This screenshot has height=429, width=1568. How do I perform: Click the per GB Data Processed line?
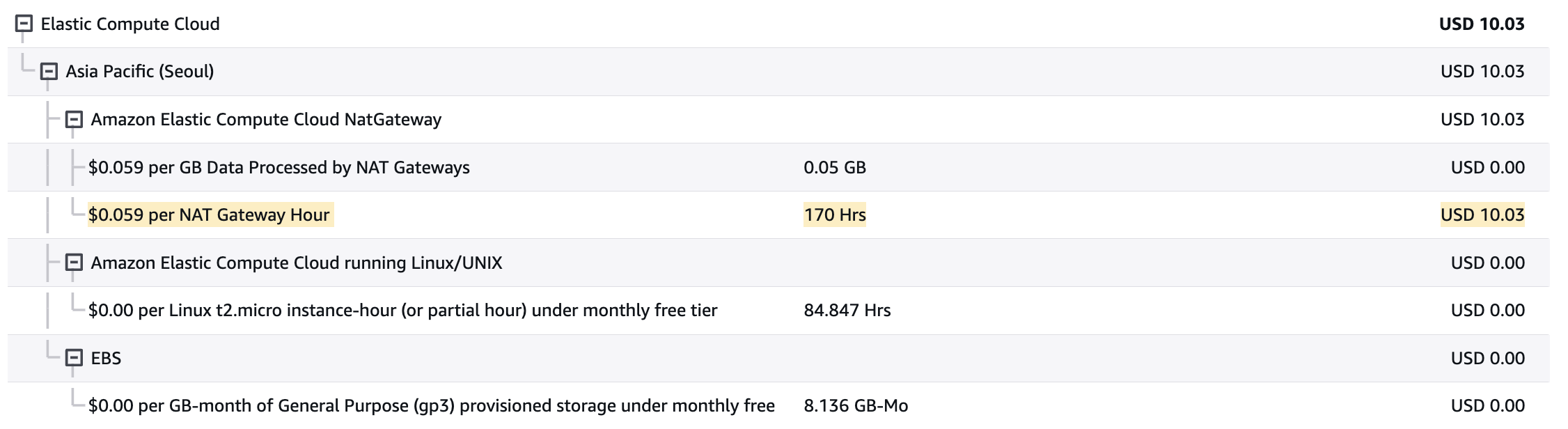(279, 167)
